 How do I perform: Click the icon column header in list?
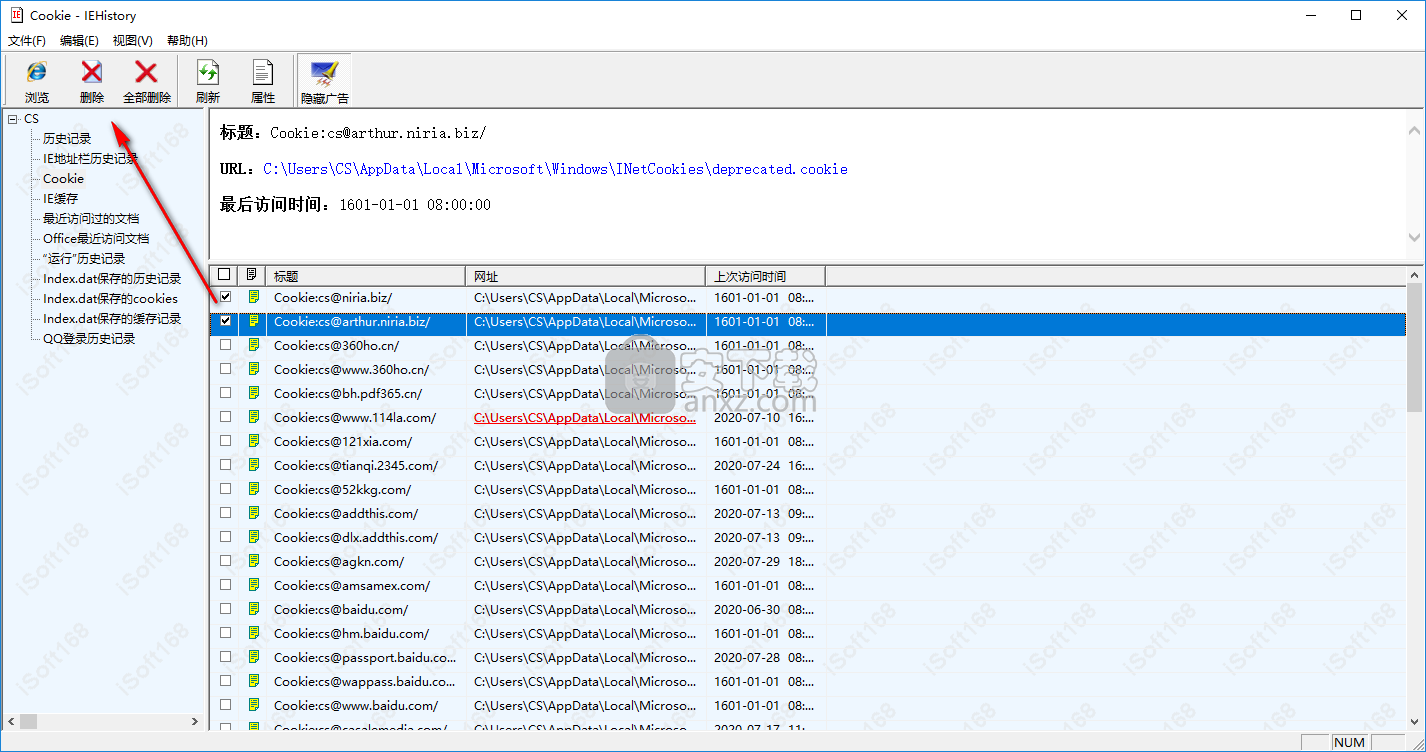(x=252, y=275)
